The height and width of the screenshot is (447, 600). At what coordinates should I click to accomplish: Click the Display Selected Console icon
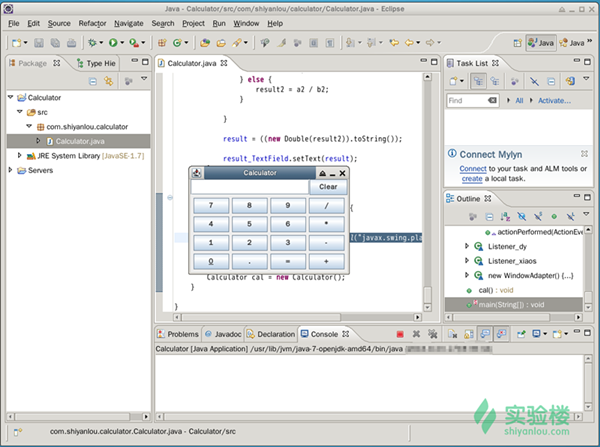coord(536,334)
